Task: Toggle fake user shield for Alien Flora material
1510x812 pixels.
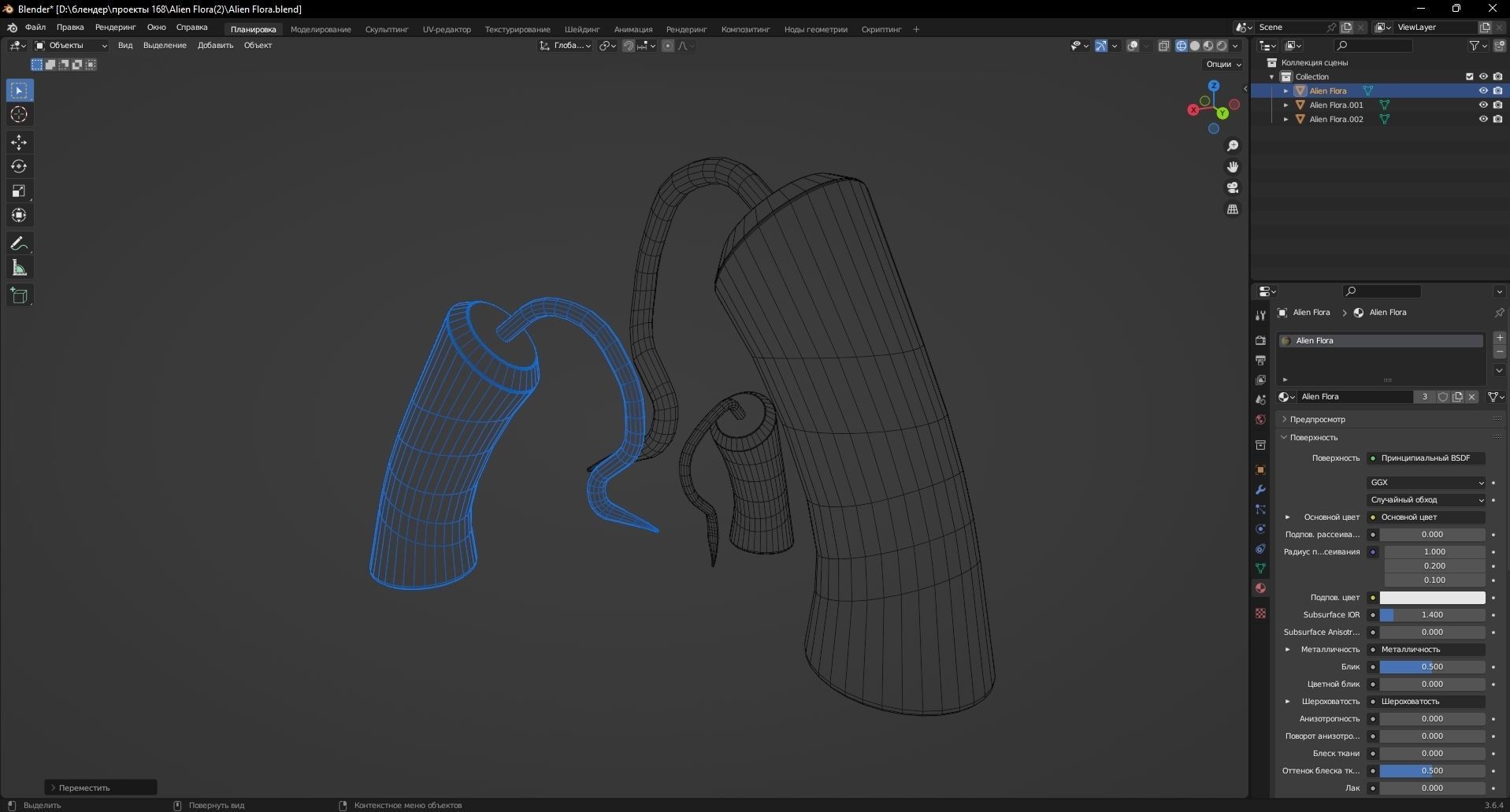Action: pyautogui.click(x=1443, y=397)
